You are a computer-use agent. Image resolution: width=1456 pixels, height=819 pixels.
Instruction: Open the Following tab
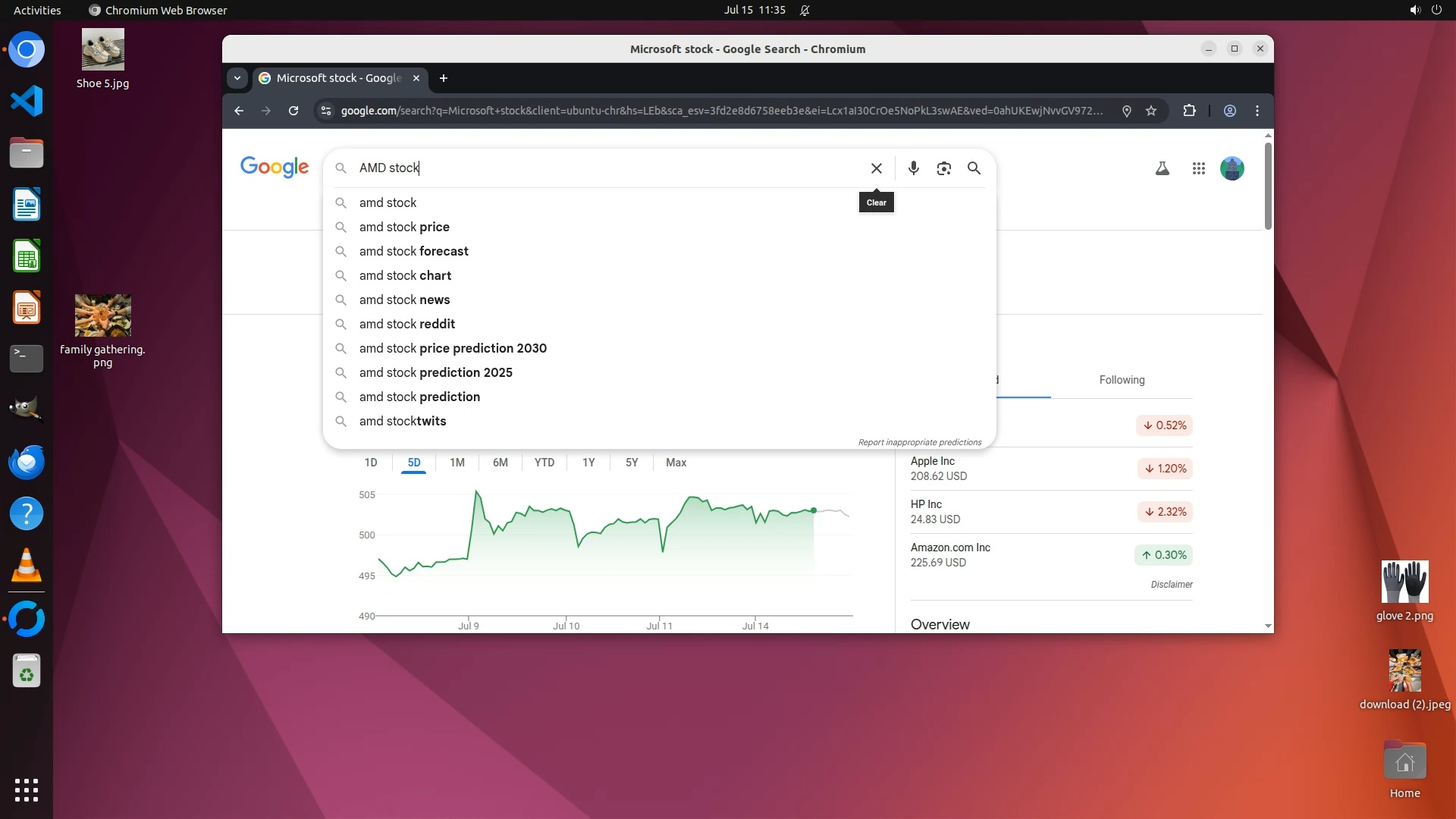tap(1122, 380)
